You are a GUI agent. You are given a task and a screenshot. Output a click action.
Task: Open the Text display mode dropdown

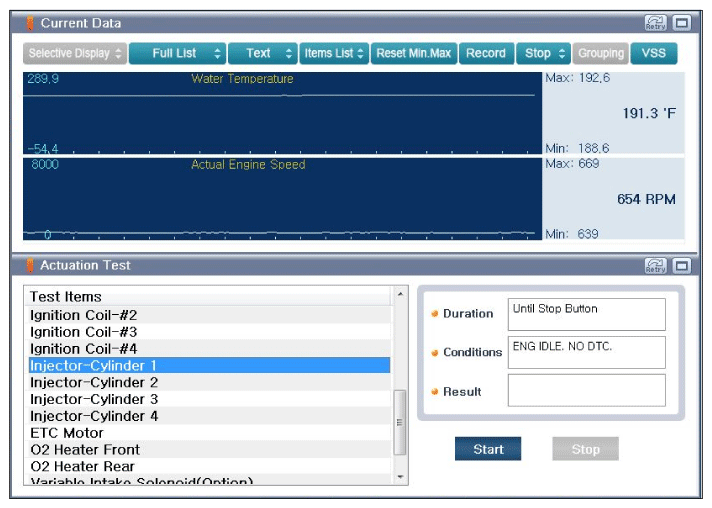click(x=263, y=54)
